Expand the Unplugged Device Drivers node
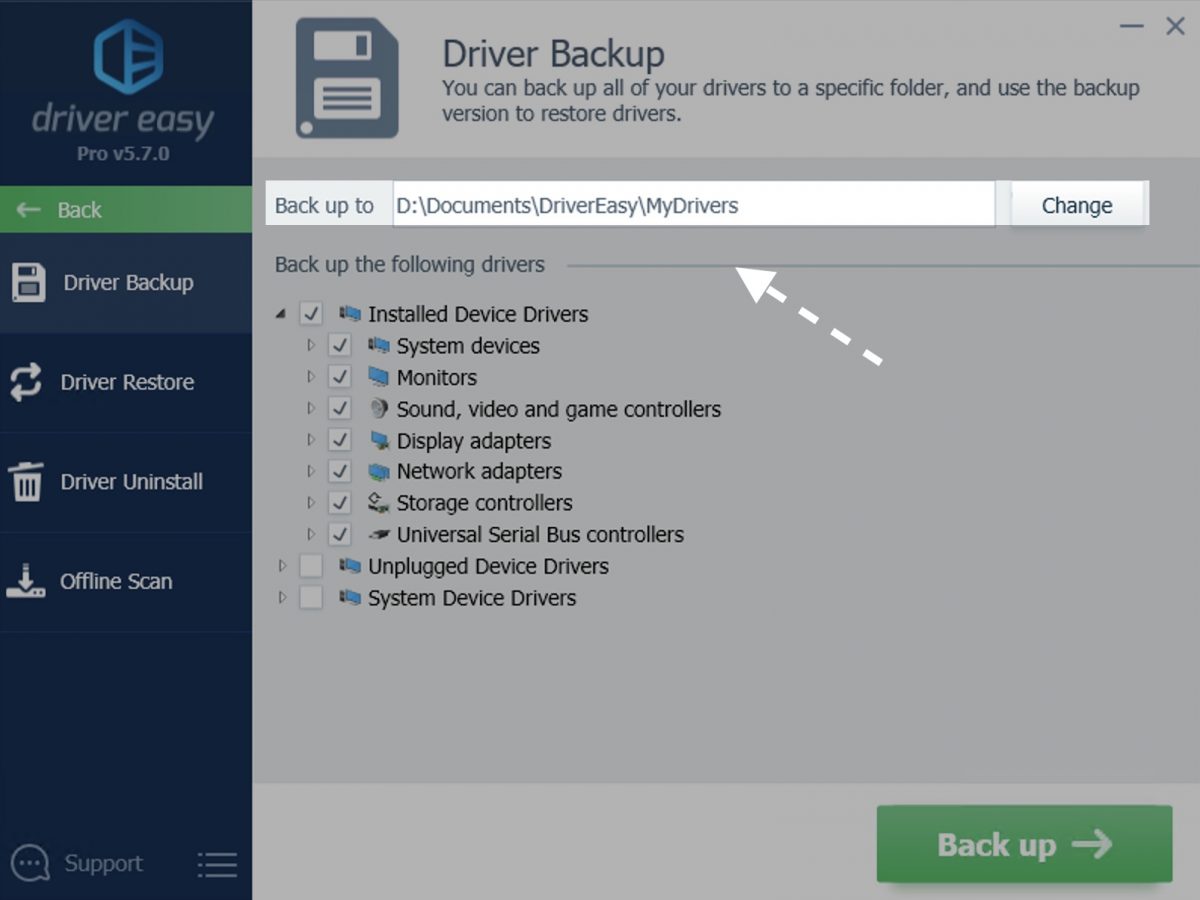The width and height of the screenshot is (1200, 900). pyautogui.click(x=282, y=566)
